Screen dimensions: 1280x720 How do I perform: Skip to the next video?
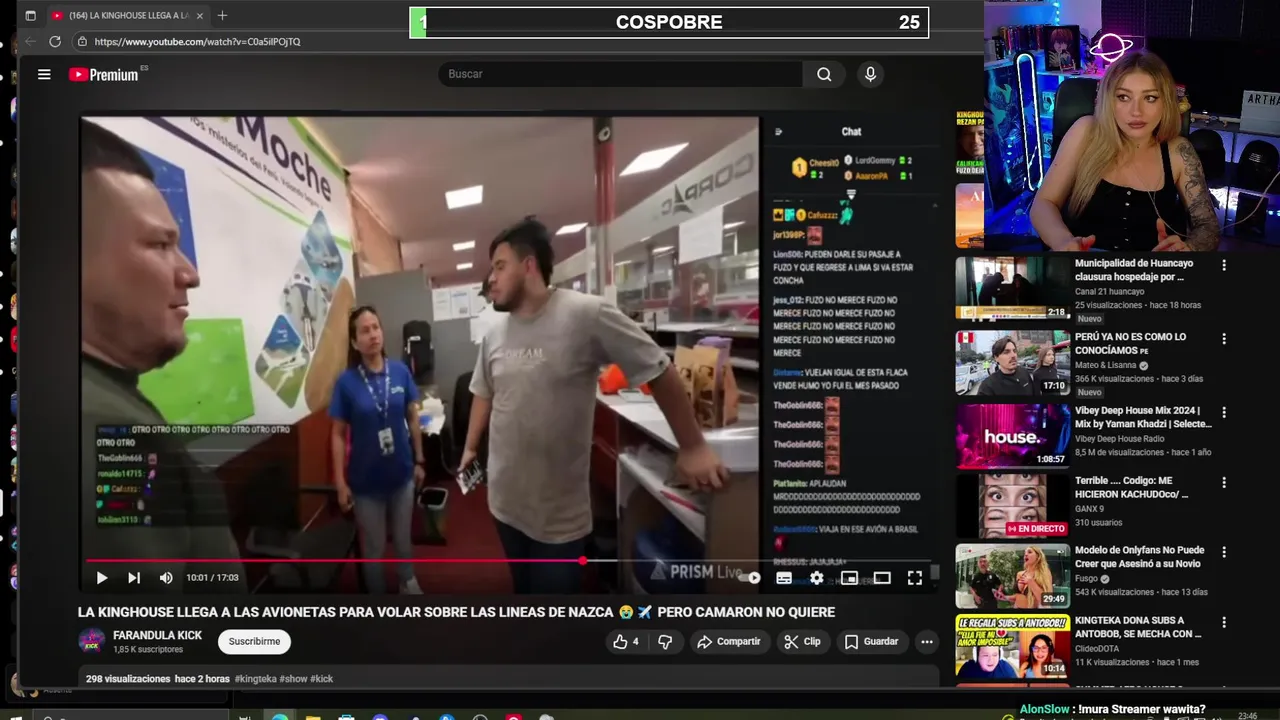coord(134,577)
